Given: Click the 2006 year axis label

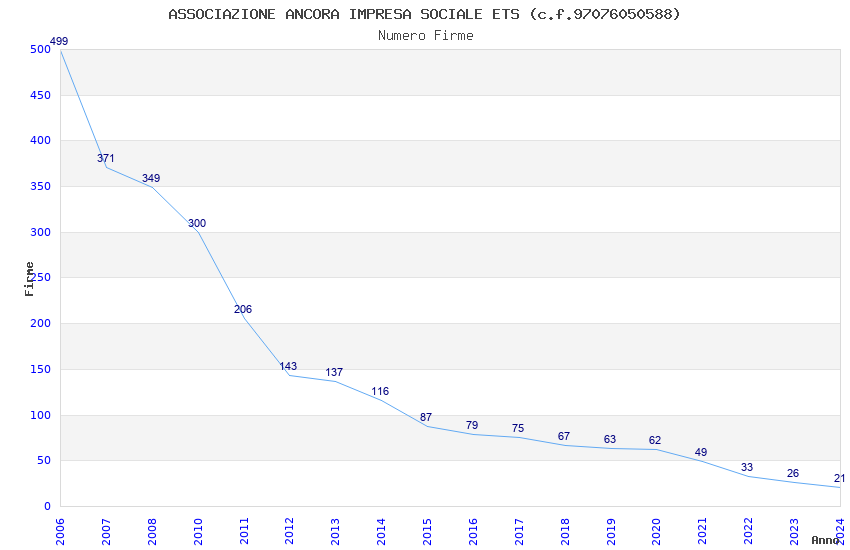Looking at the screenshot, I should click(x=60, y=532).
